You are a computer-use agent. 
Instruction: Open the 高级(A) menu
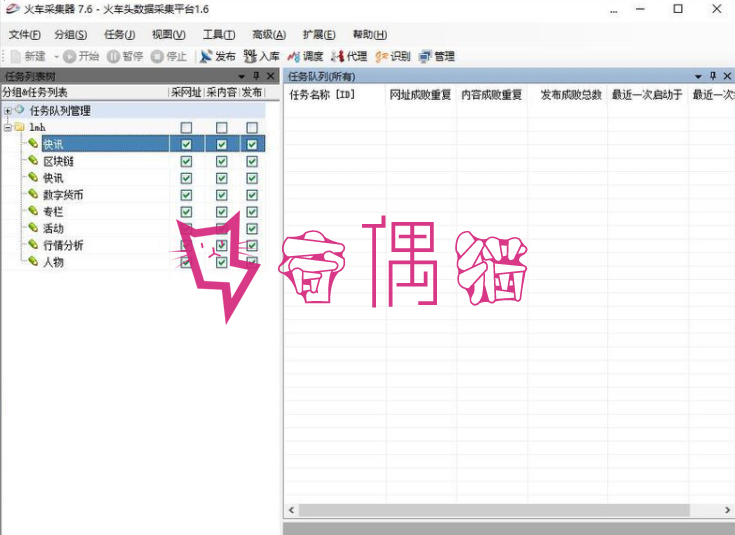click(x=269, y=34)
